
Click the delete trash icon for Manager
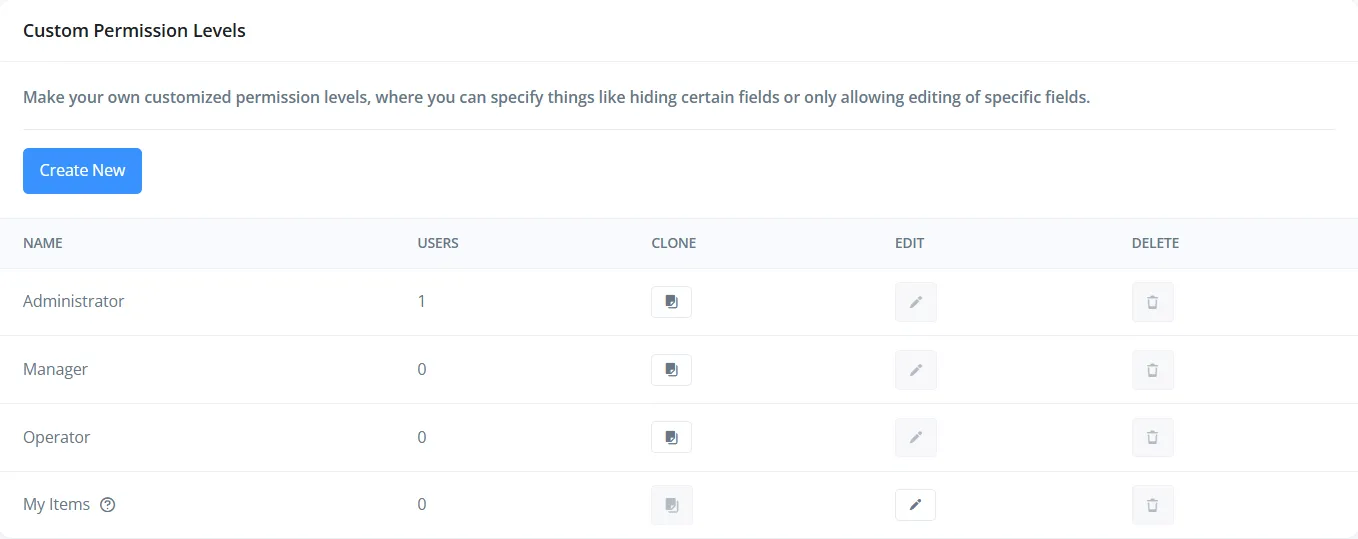coord(1153,370)
